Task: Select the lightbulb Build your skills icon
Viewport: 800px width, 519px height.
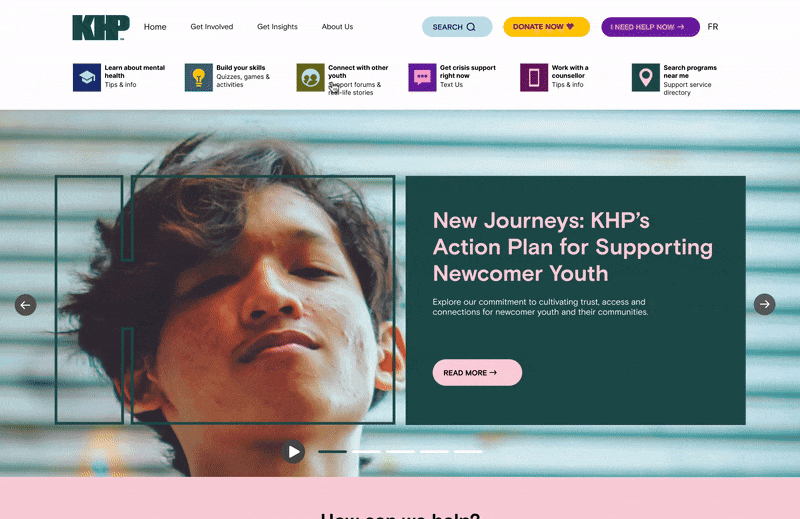Action: [x=198, y=78]
